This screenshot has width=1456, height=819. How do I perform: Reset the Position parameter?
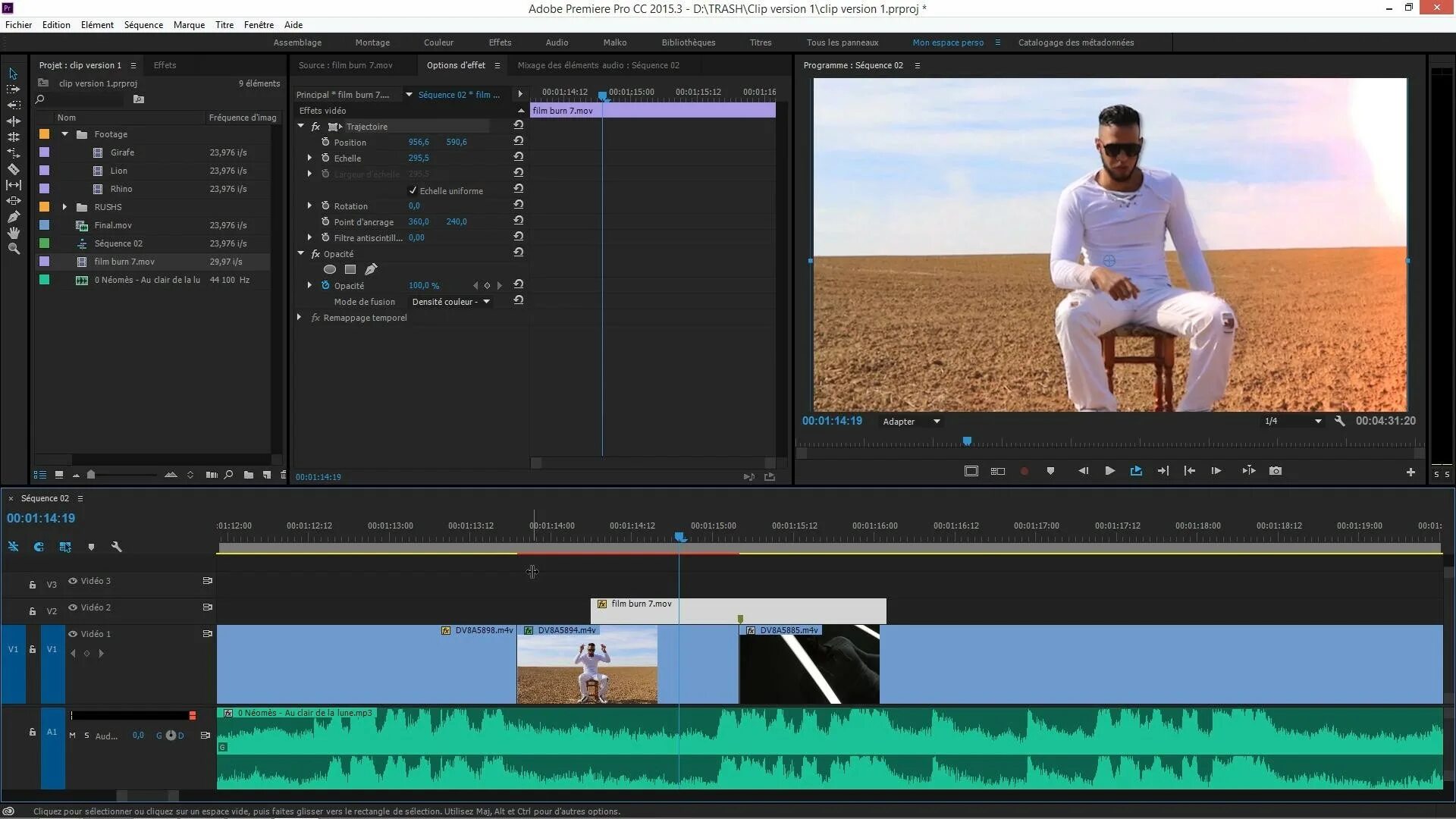coord(519,141)
